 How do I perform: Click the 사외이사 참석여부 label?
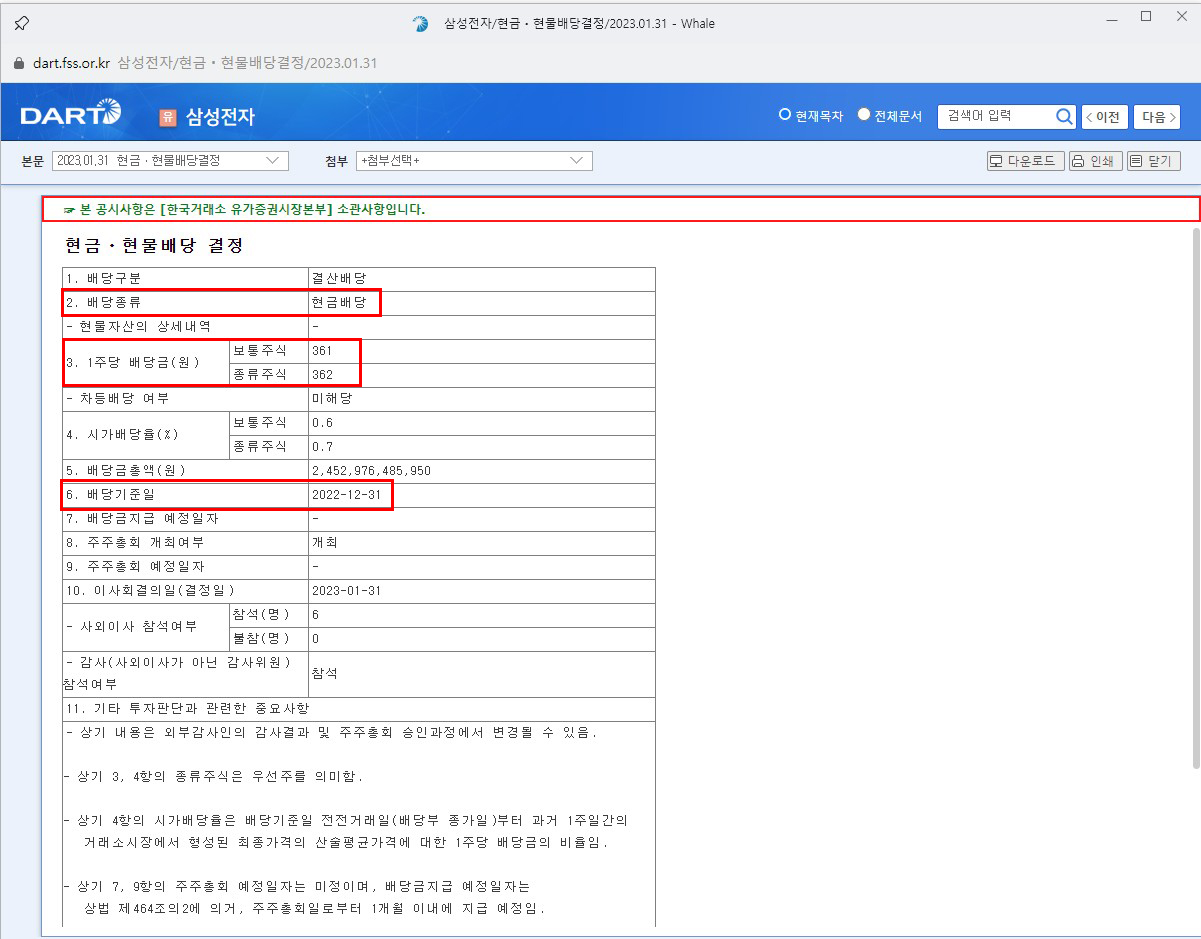[x=130, y=627]
